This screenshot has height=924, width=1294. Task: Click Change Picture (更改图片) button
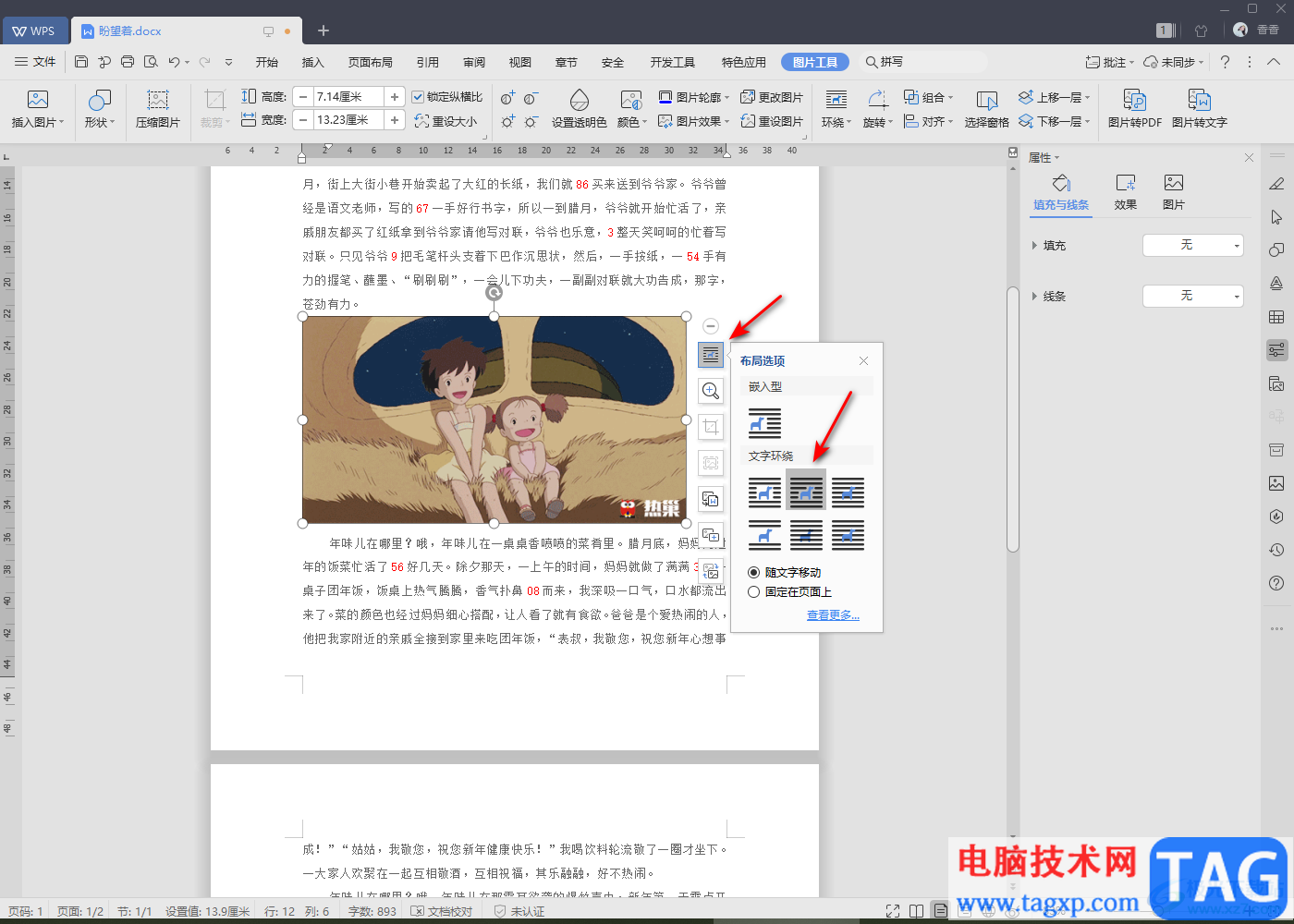(x=773, y=97)
